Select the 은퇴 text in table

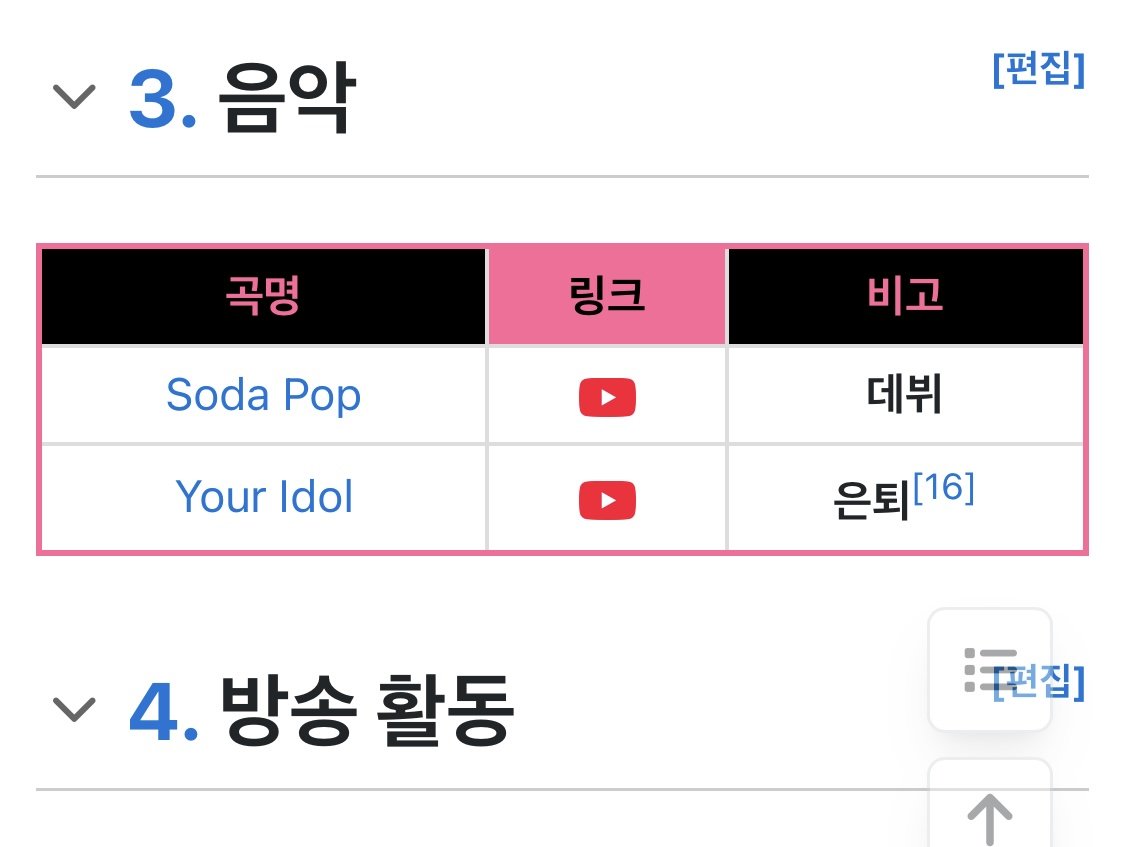click(872, 500)
